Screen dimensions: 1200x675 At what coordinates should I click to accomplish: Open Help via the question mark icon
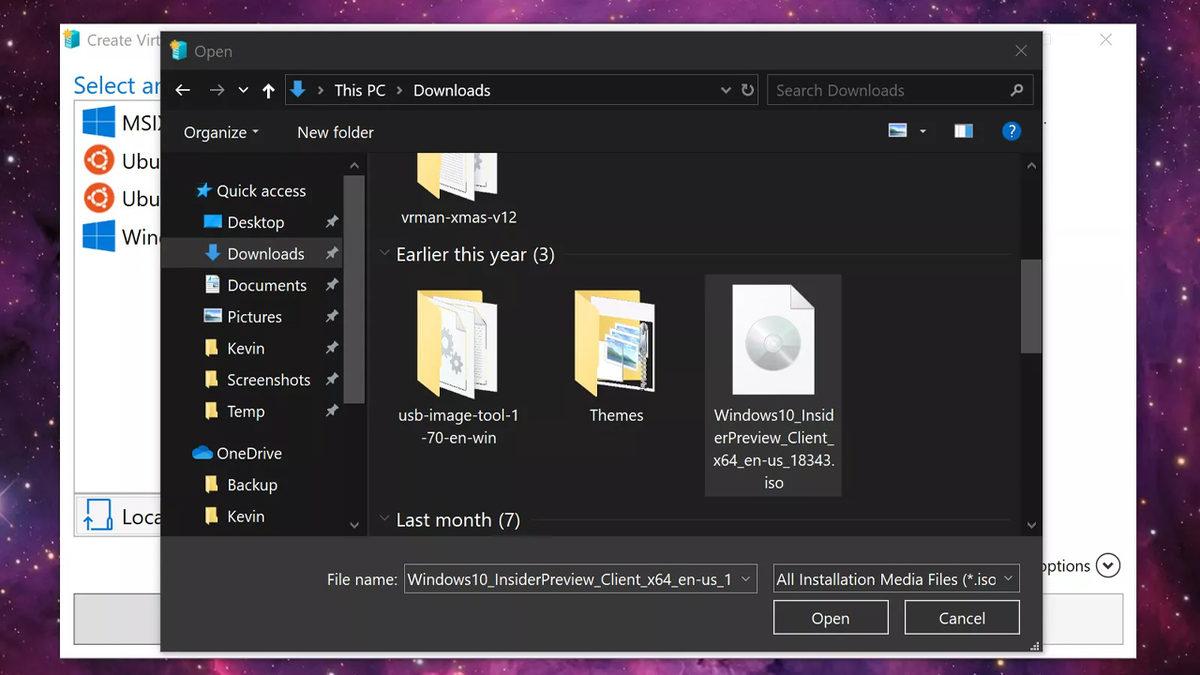click(1011, 131)
